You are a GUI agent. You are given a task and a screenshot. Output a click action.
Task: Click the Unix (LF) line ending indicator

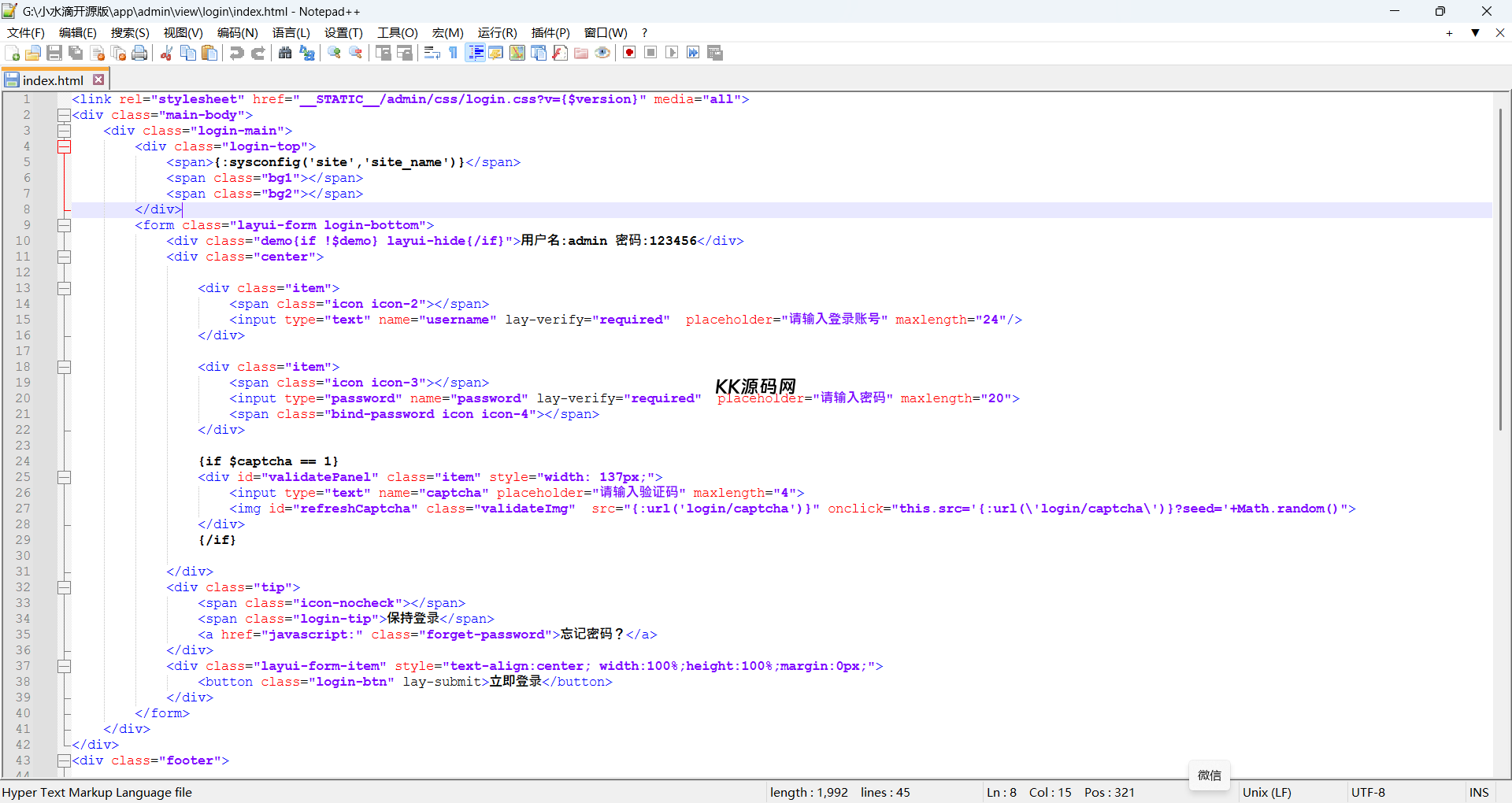click(1266, 792)
